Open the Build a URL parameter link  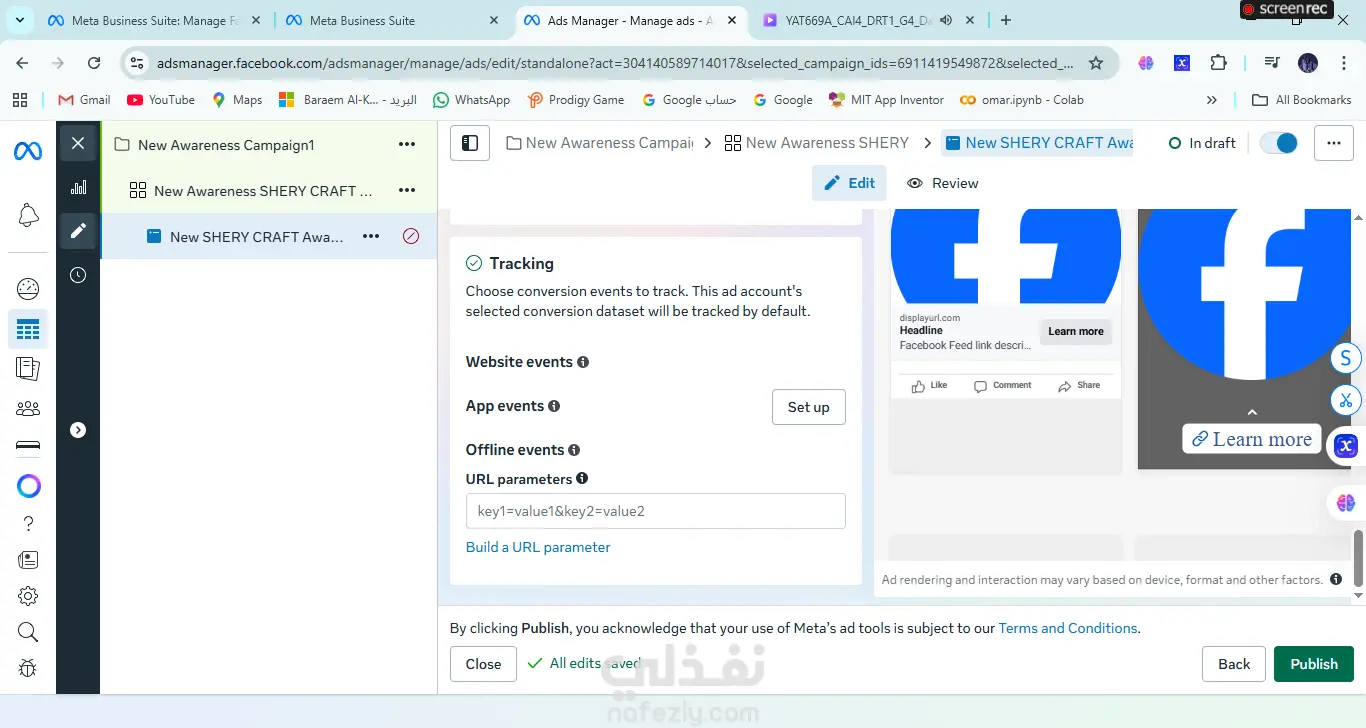pos(538,547)
